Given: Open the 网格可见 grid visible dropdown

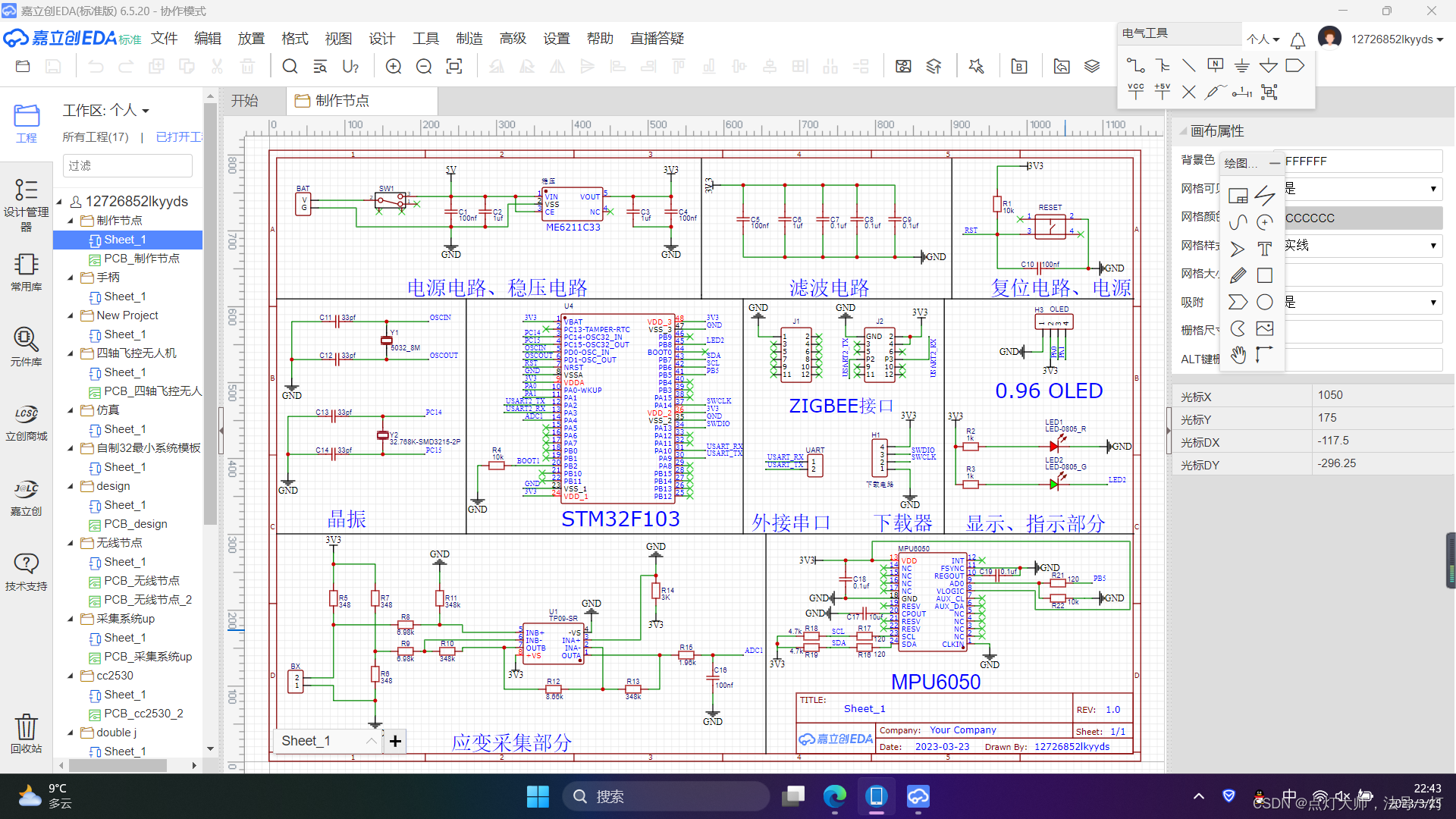Looking at the screenshot, I should tap(1432, 189).
